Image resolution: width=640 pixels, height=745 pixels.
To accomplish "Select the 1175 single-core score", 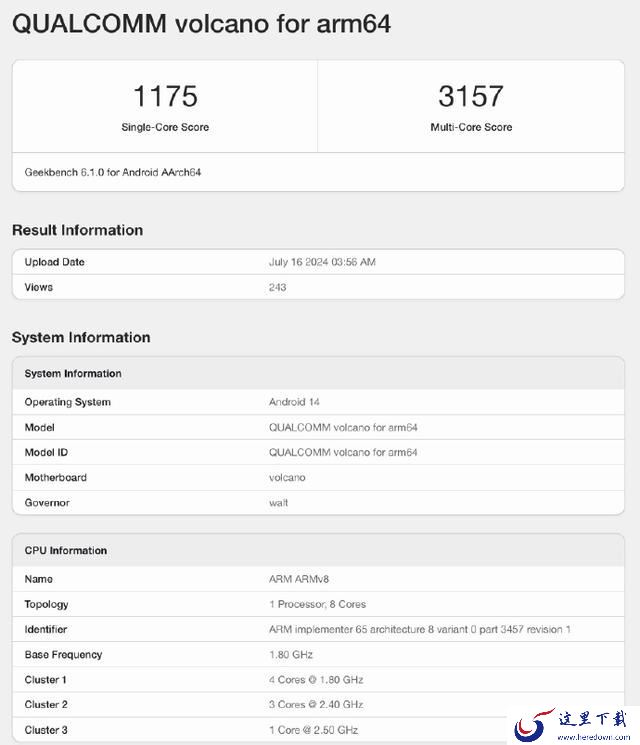I will pos(165,96).
